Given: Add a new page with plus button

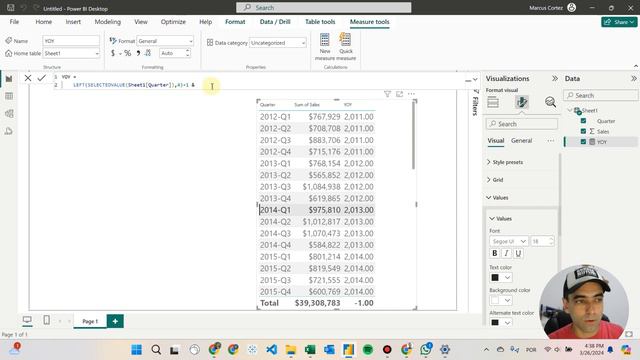Looking at the screenshot, I should tap(115, 321).
